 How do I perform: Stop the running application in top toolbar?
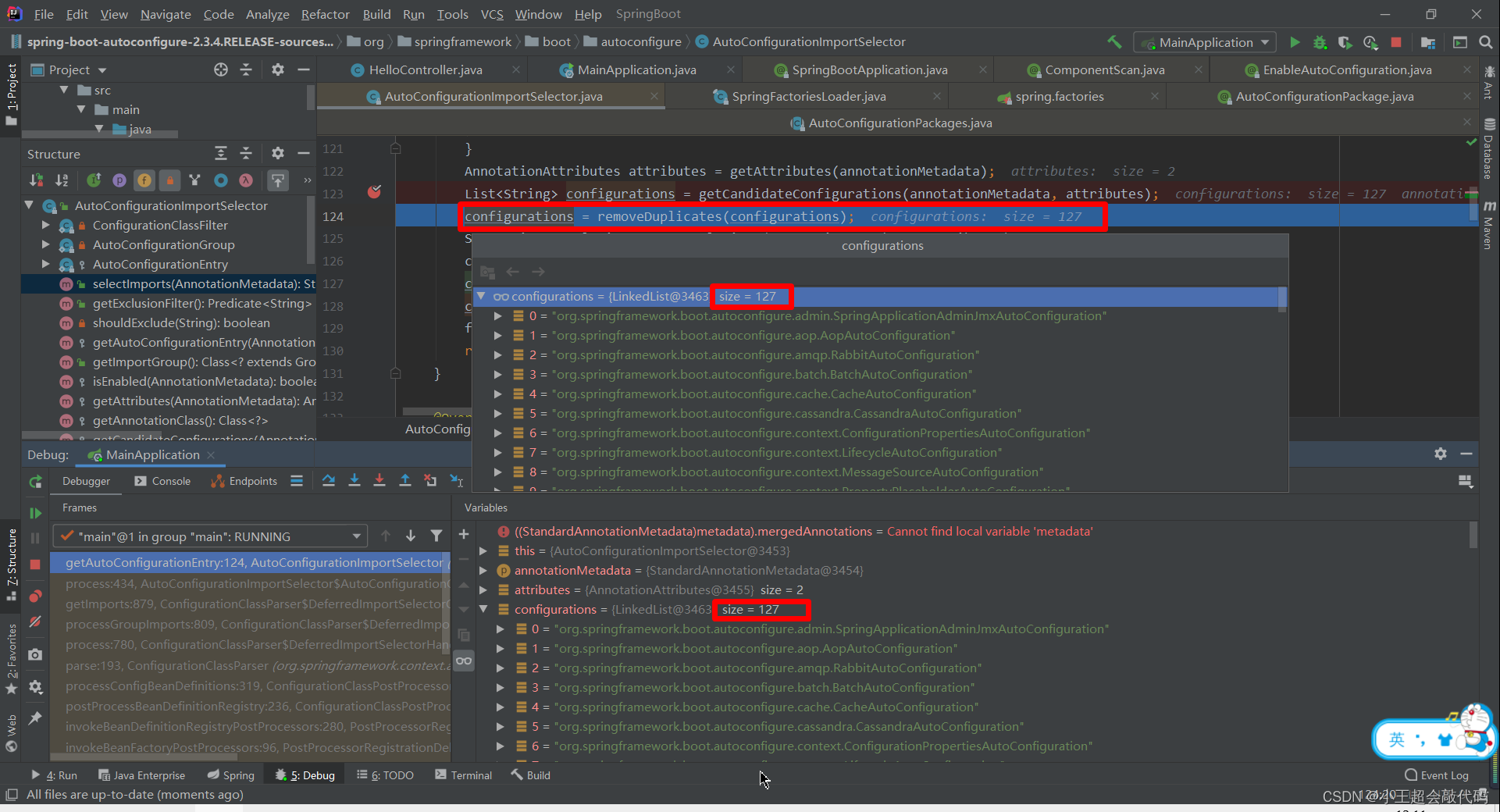tap(1396, 42)
